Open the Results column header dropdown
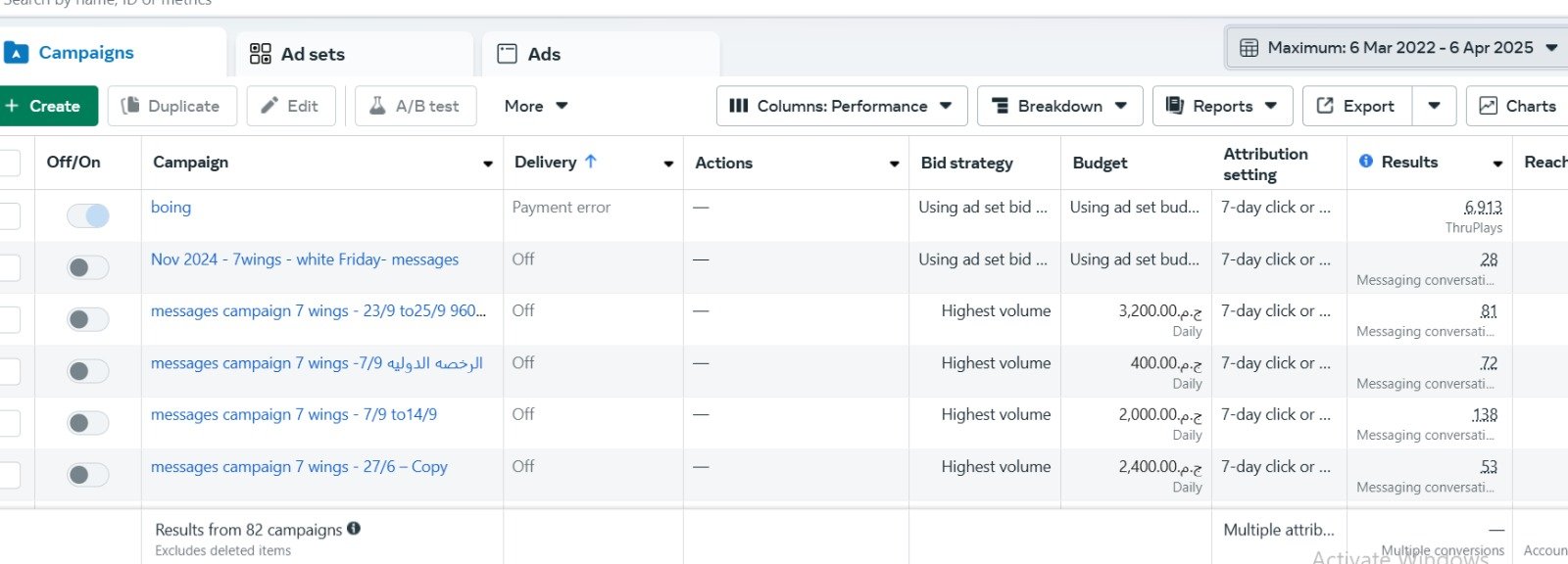The height and width of the screenshot is (564, 1568). (x=1497, y=164)
